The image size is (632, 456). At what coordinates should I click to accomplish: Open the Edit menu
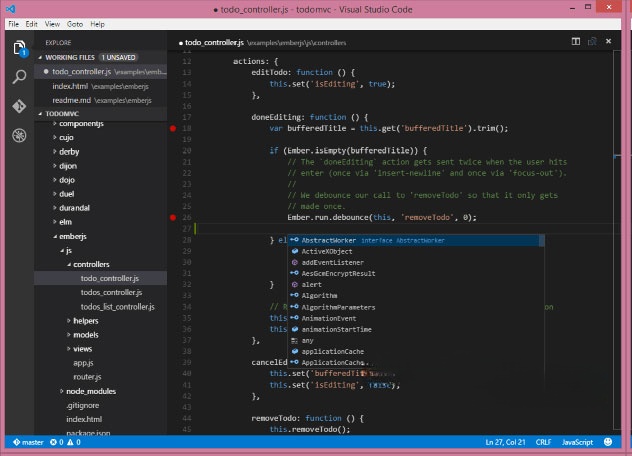31,24
